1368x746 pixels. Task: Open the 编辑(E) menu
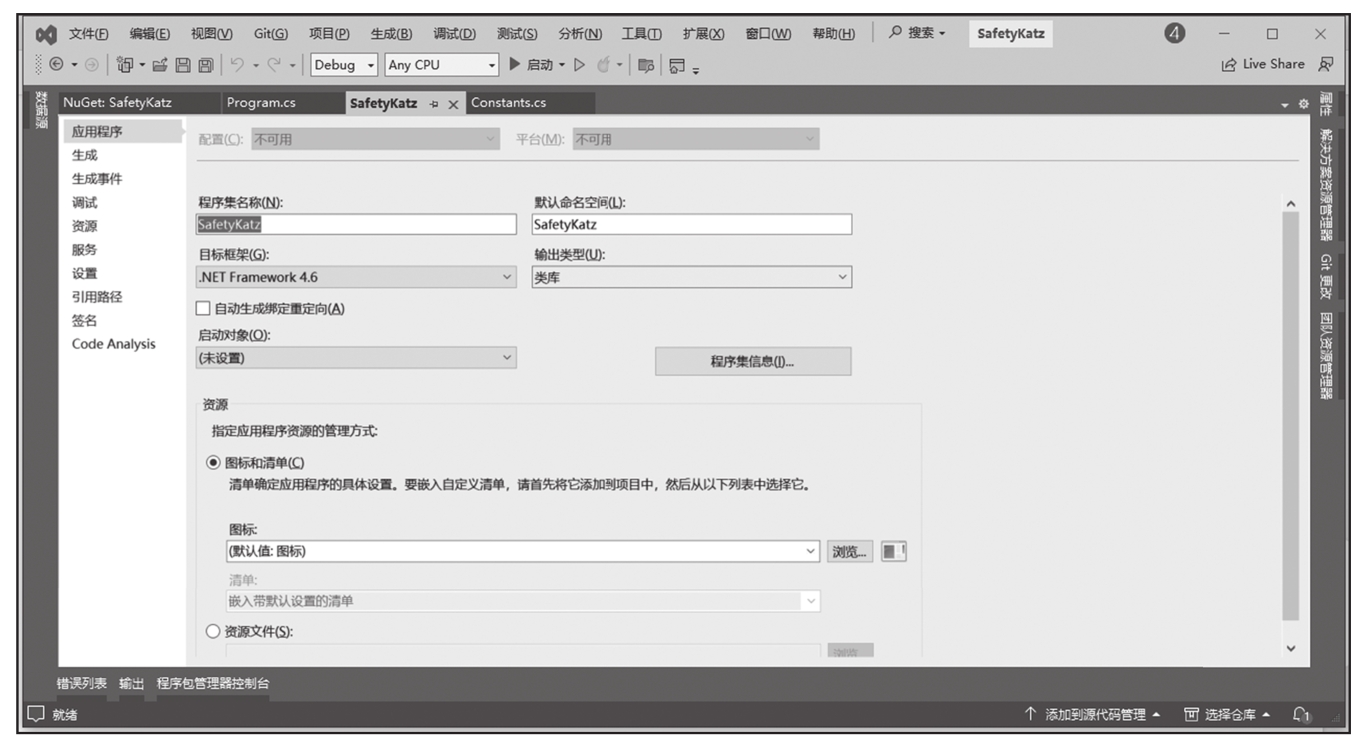point(150,34)
